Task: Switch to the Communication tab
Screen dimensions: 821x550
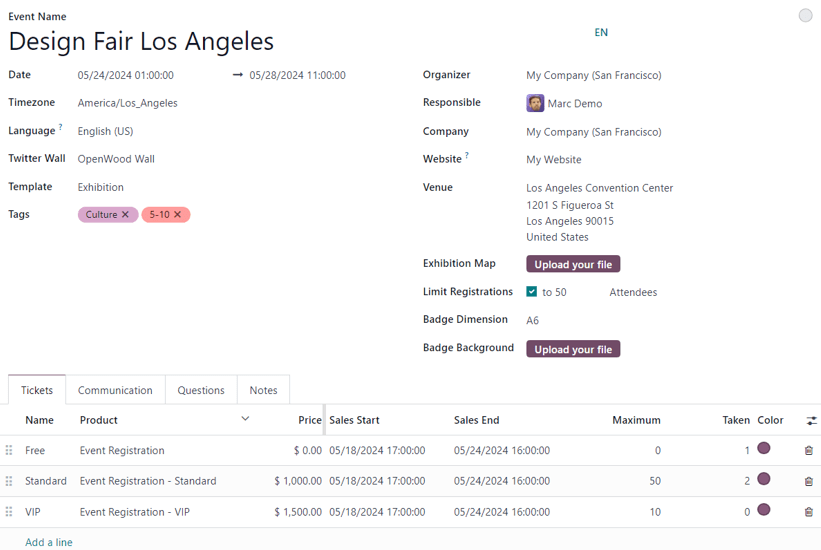Action: (x=115, y=390)
